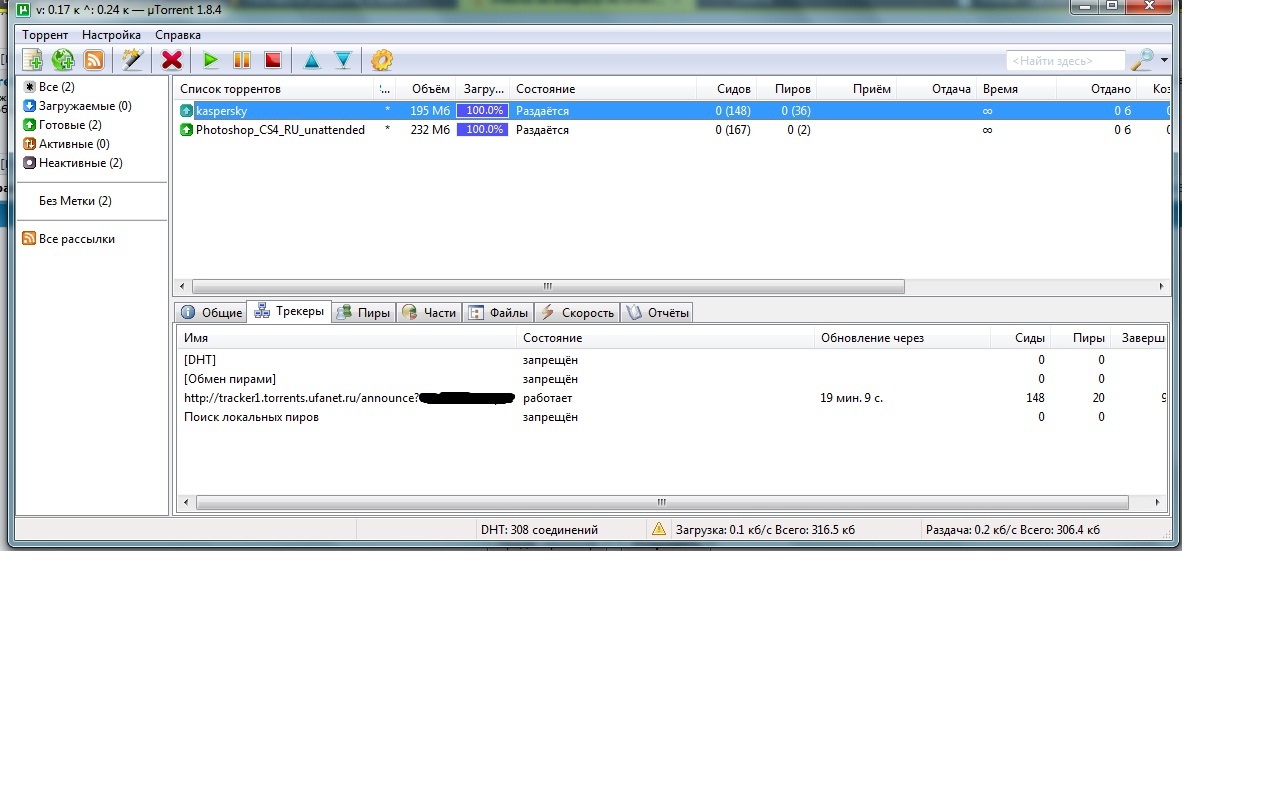Screen dimensions: 1280x800
Task: Move torrent up the queue arrow icon
Action: click(x=311, y=60)
